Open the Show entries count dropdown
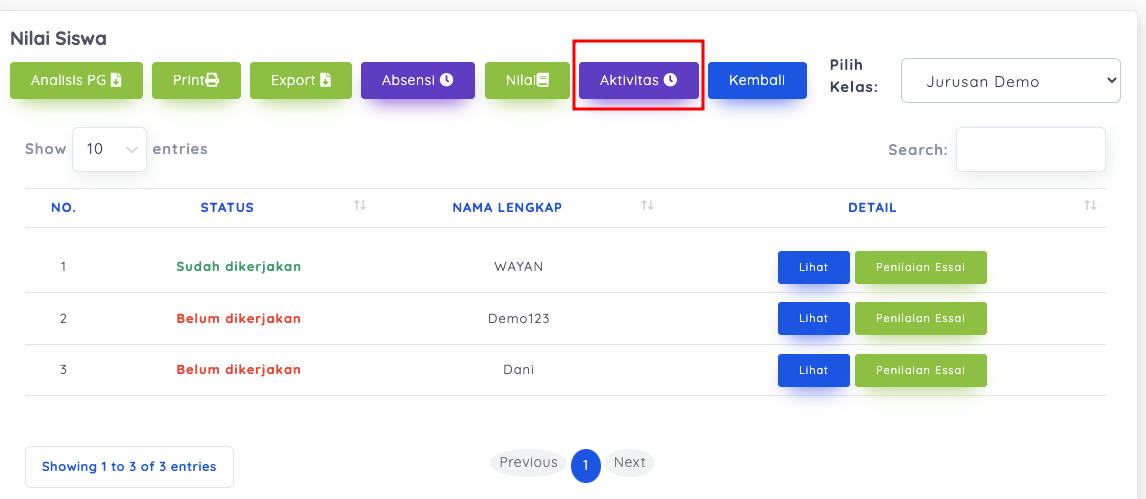Image resolution: width=1146 pixels, height=499 pixels. [x=110, y=149]
